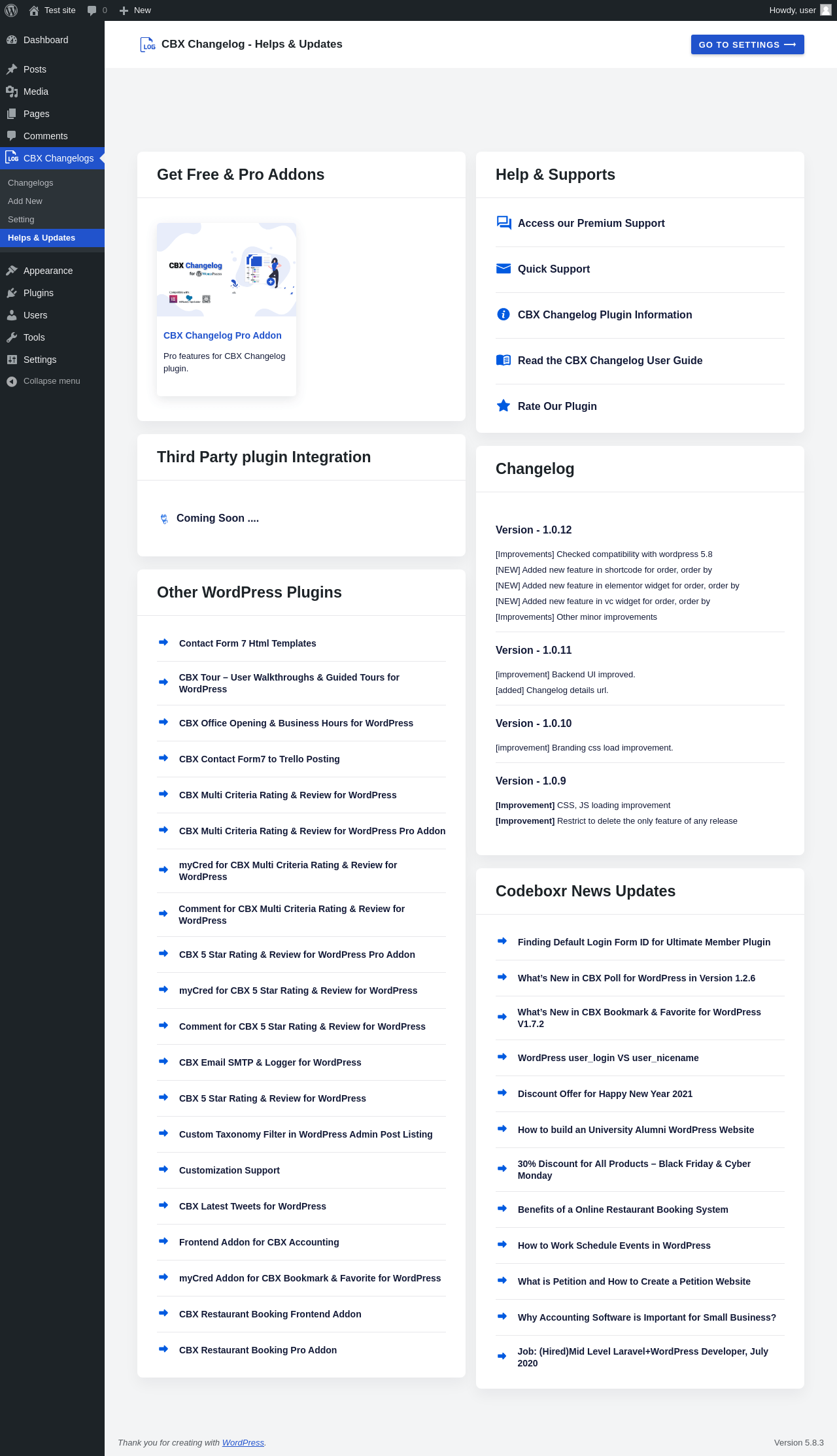Open Custom Taxonomy Filter in WordPress Admin link

tap(306, 1134)
